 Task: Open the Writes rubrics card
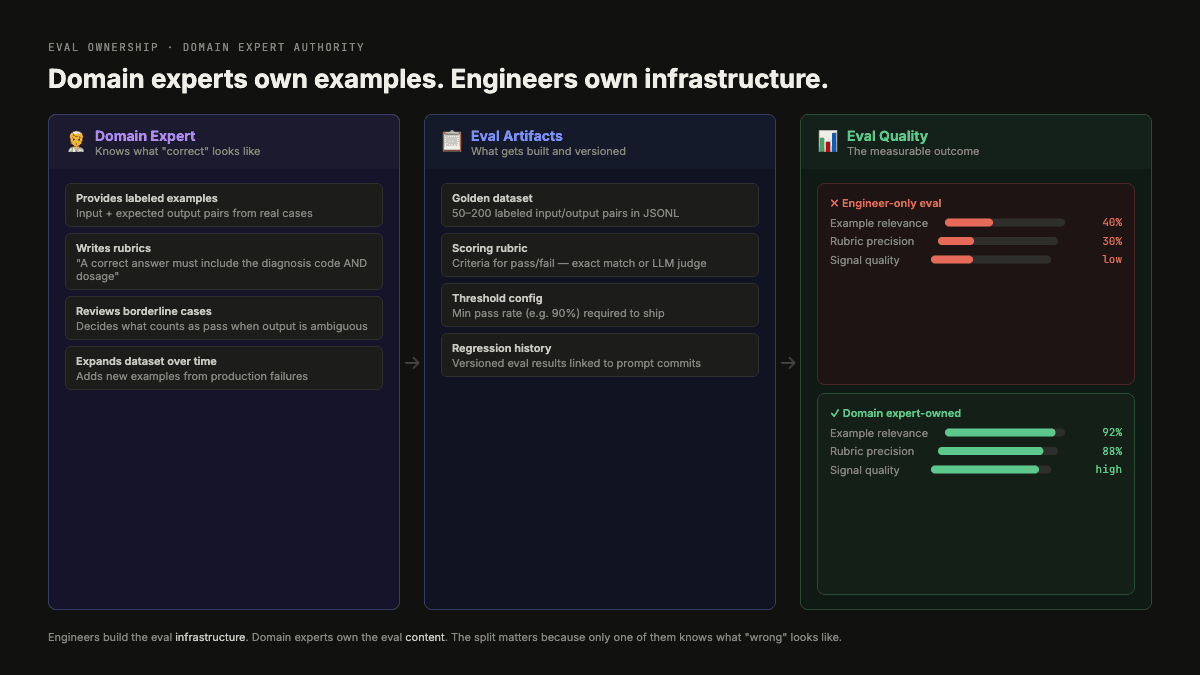[224, 262]
